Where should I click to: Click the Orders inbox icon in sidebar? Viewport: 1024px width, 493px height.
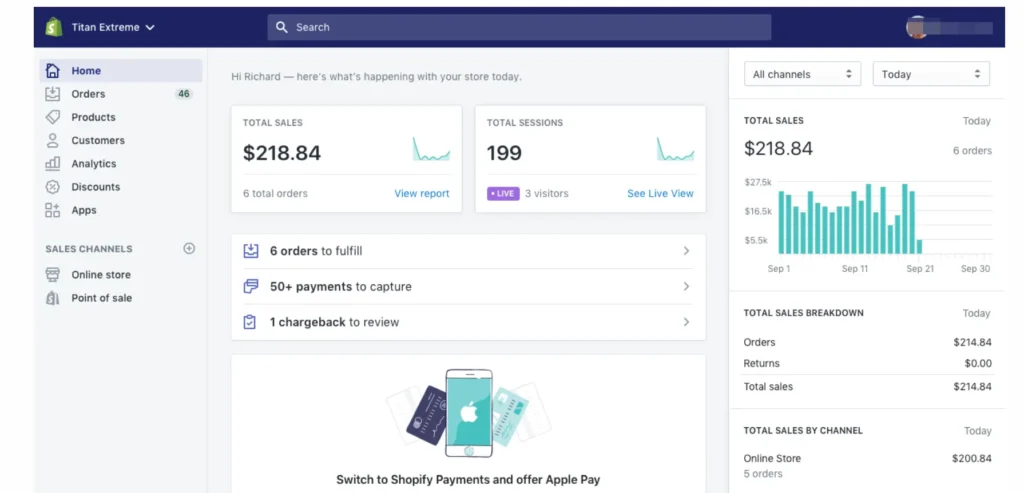coord(52,94)
